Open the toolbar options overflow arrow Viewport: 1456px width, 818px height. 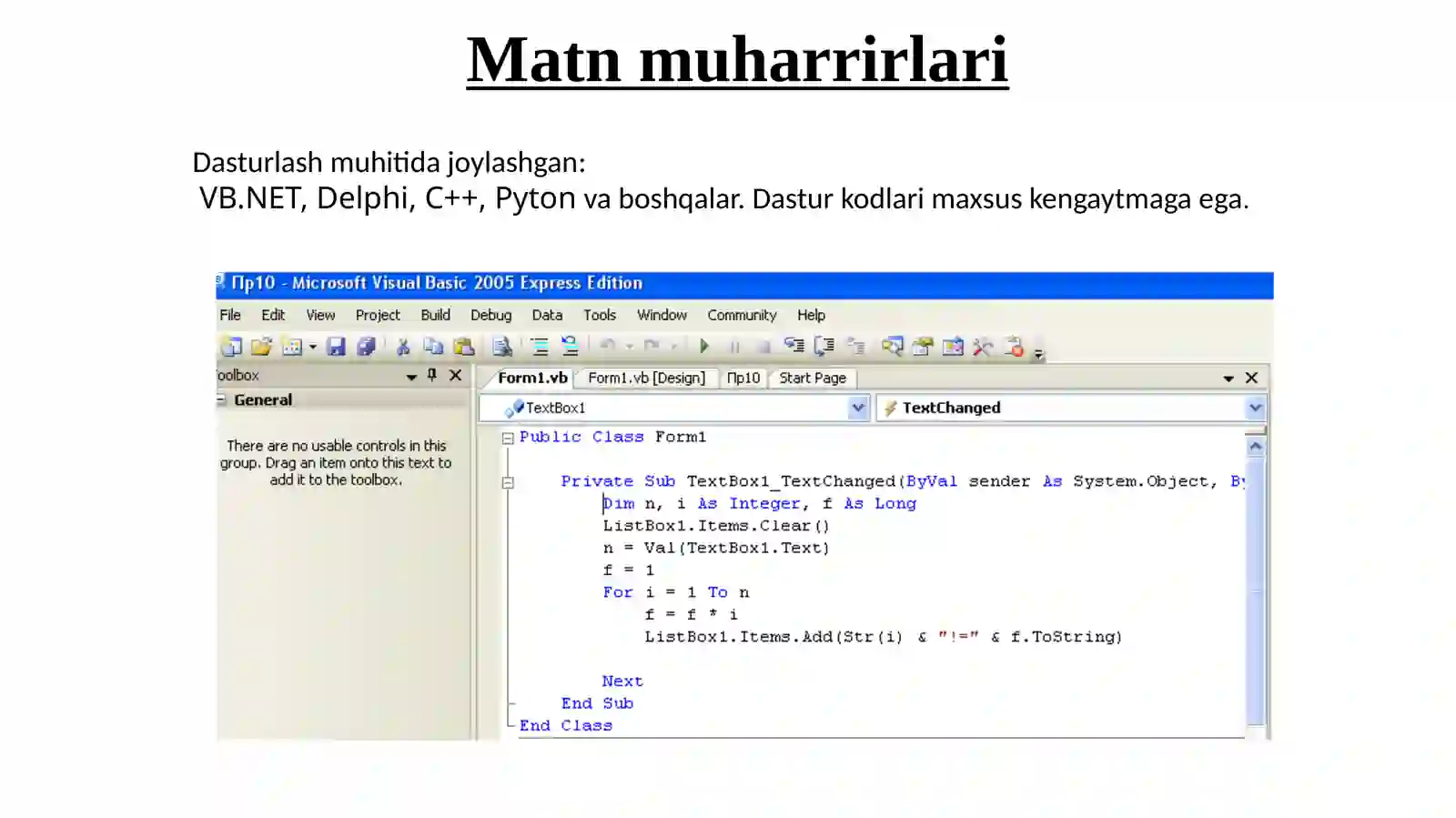point(1038,354)
